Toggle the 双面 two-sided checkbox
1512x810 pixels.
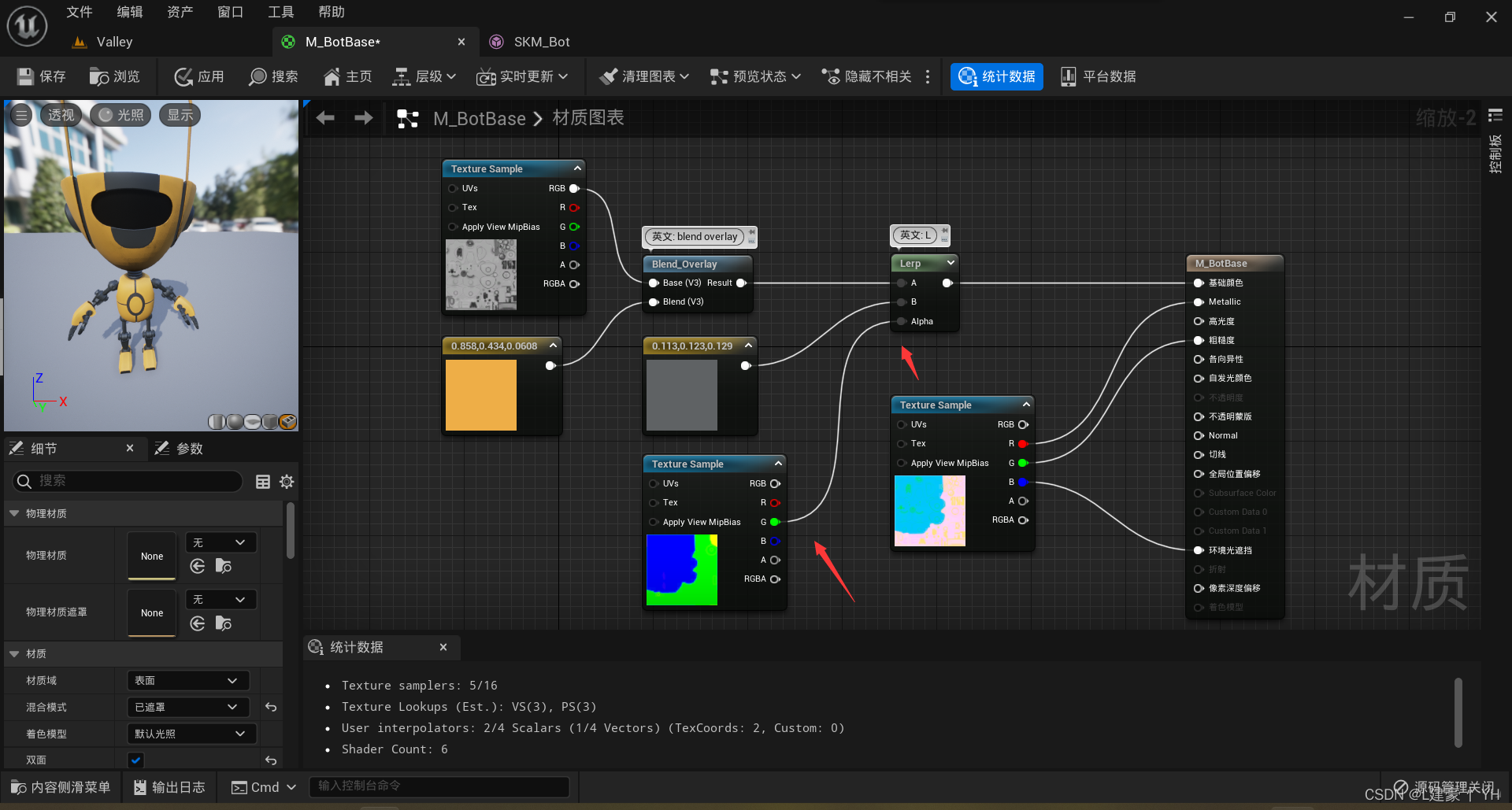click(x=135, y=760)
